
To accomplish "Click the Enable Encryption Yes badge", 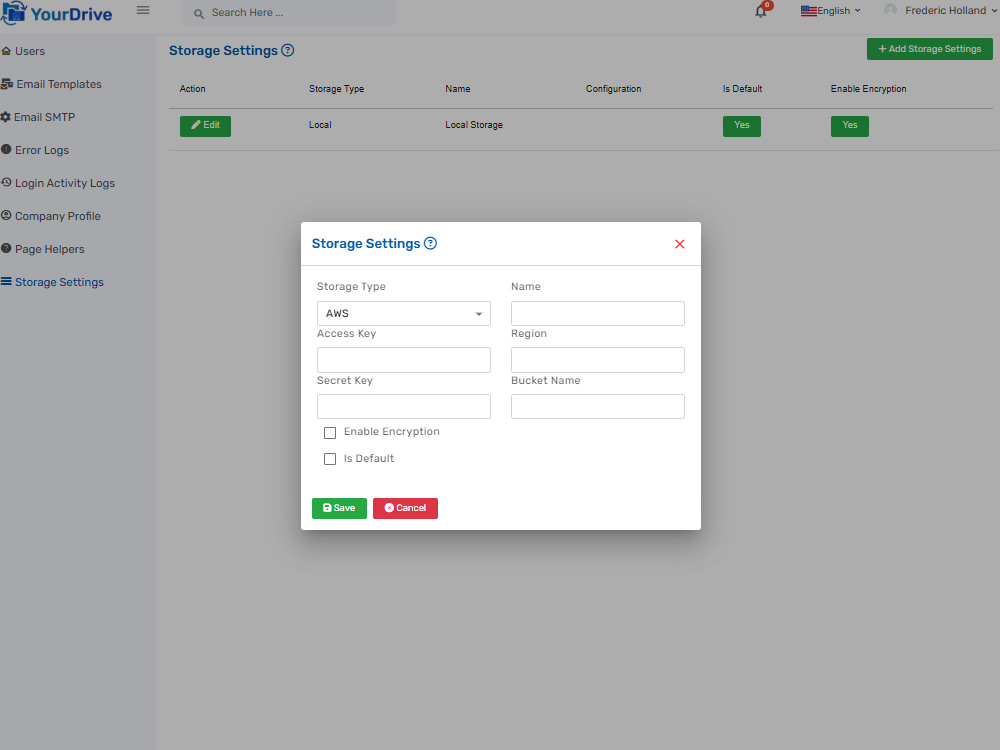I will pyautogui.click(x=849, y=126).
